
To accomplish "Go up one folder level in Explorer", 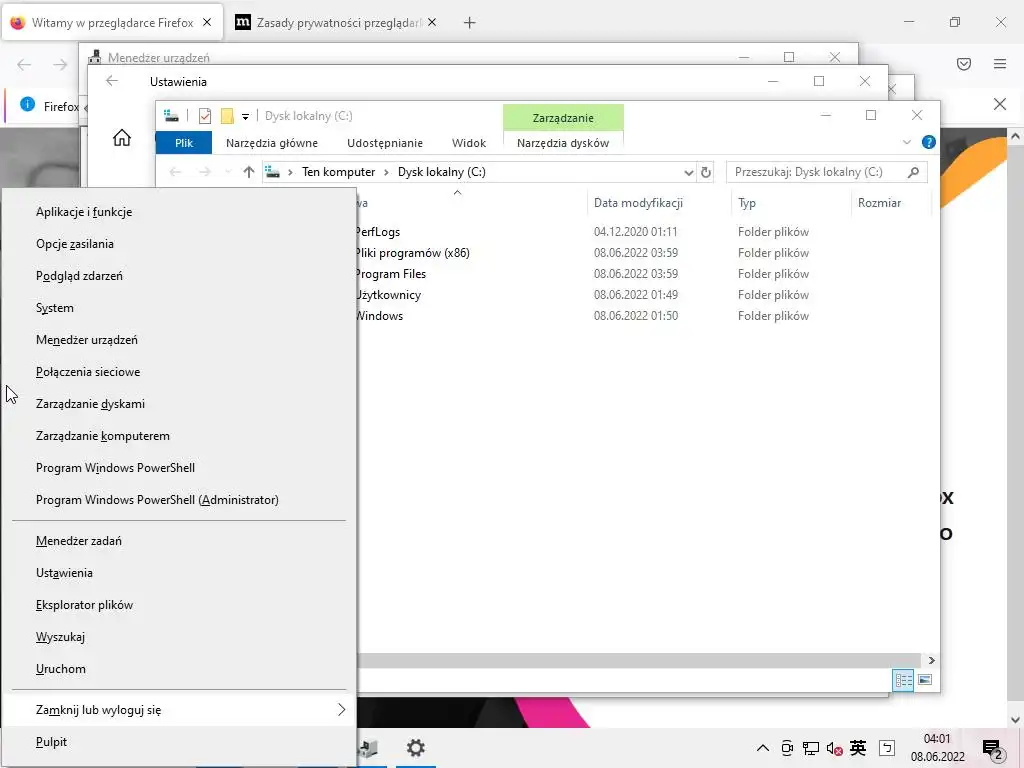I will pyautogui.click(x=248, y=172).
